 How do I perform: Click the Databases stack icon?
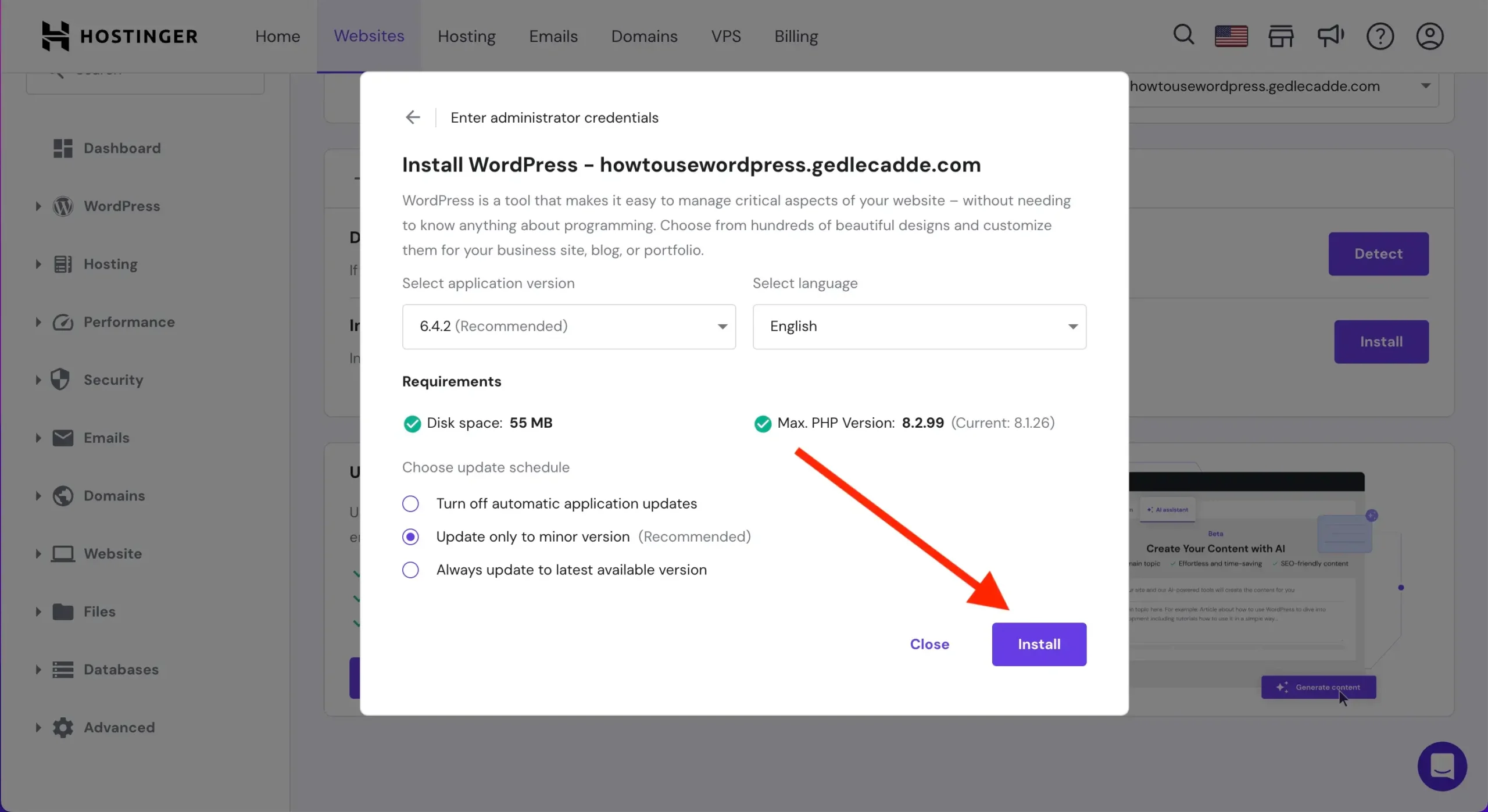63,670
